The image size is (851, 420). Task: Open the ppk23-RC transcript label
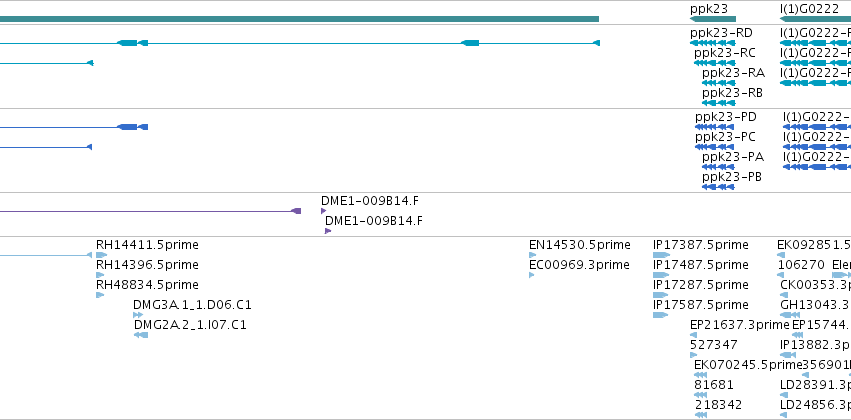[x=725, y=53]
